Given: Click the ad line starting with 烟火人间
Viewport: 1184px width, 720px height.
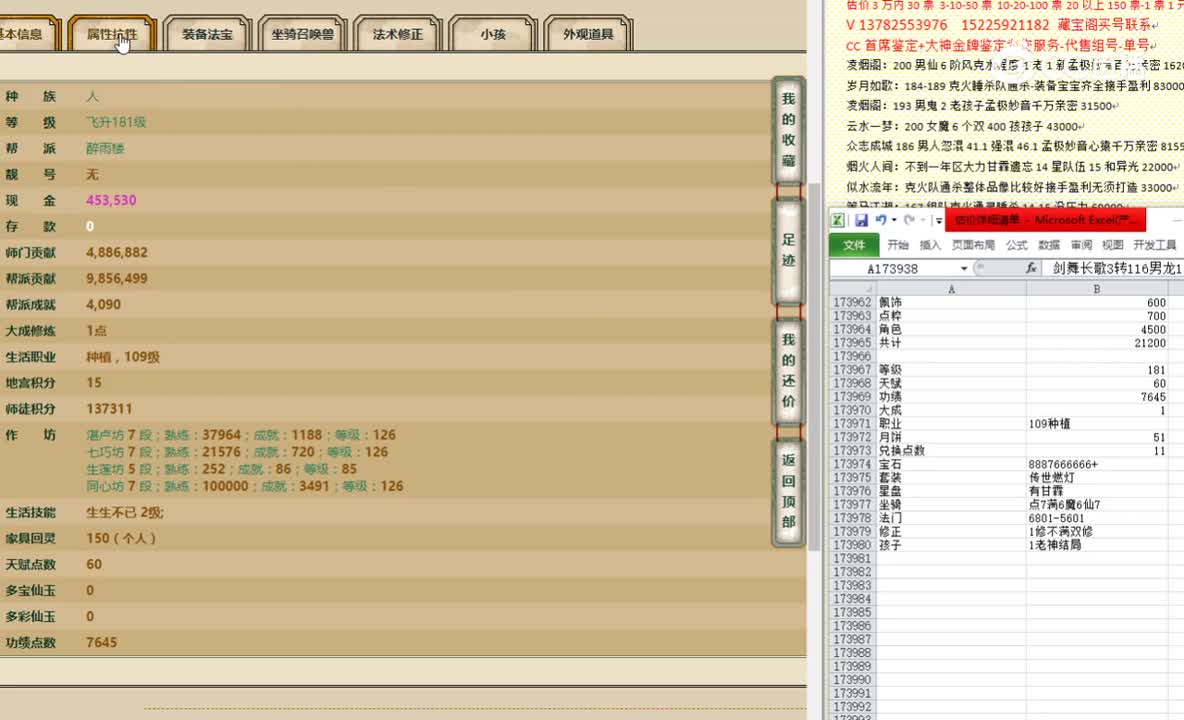Looking at the screenshot, I should [x=1013, y=167].
